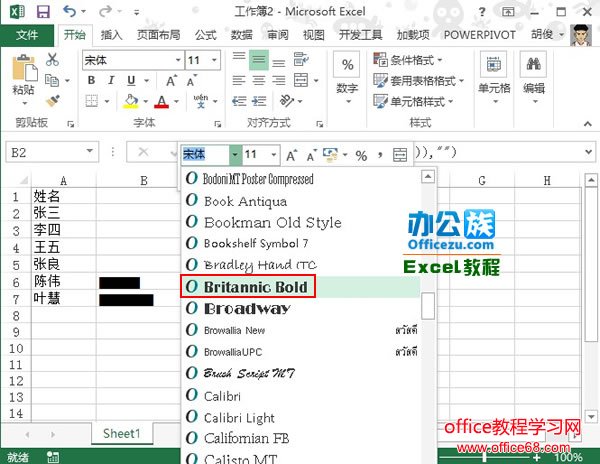Open the Sheet1 worksheet tab
The image size is (600, 464).
pos(122,433)
